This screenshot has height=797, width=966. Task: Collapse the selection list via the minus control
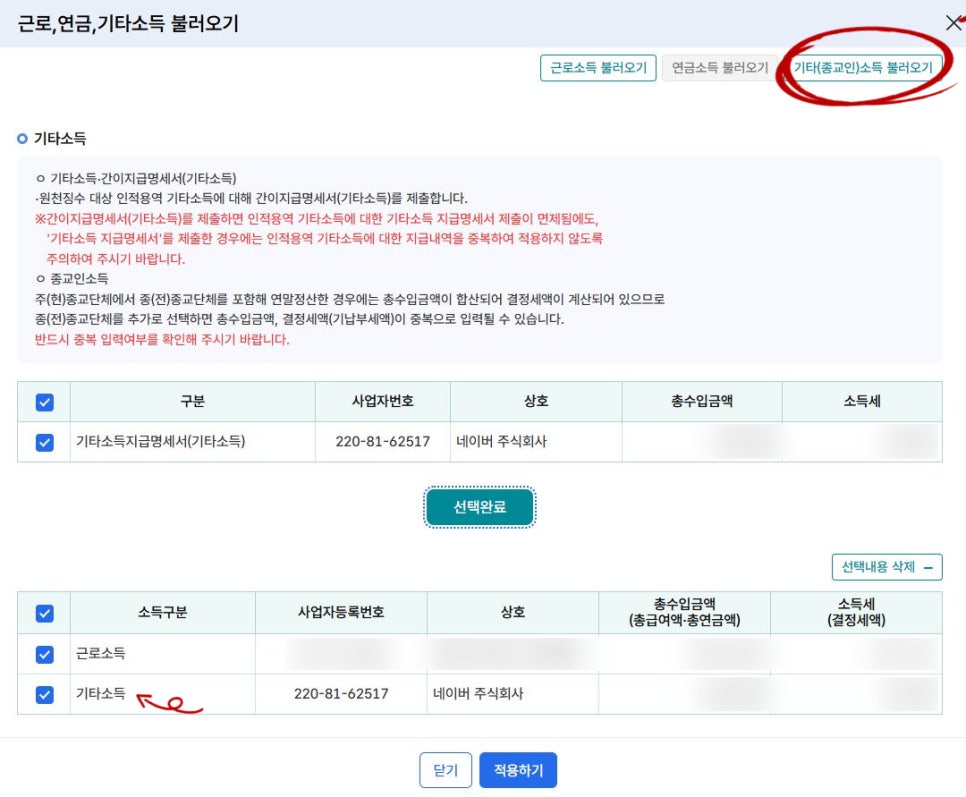[930, 567]
